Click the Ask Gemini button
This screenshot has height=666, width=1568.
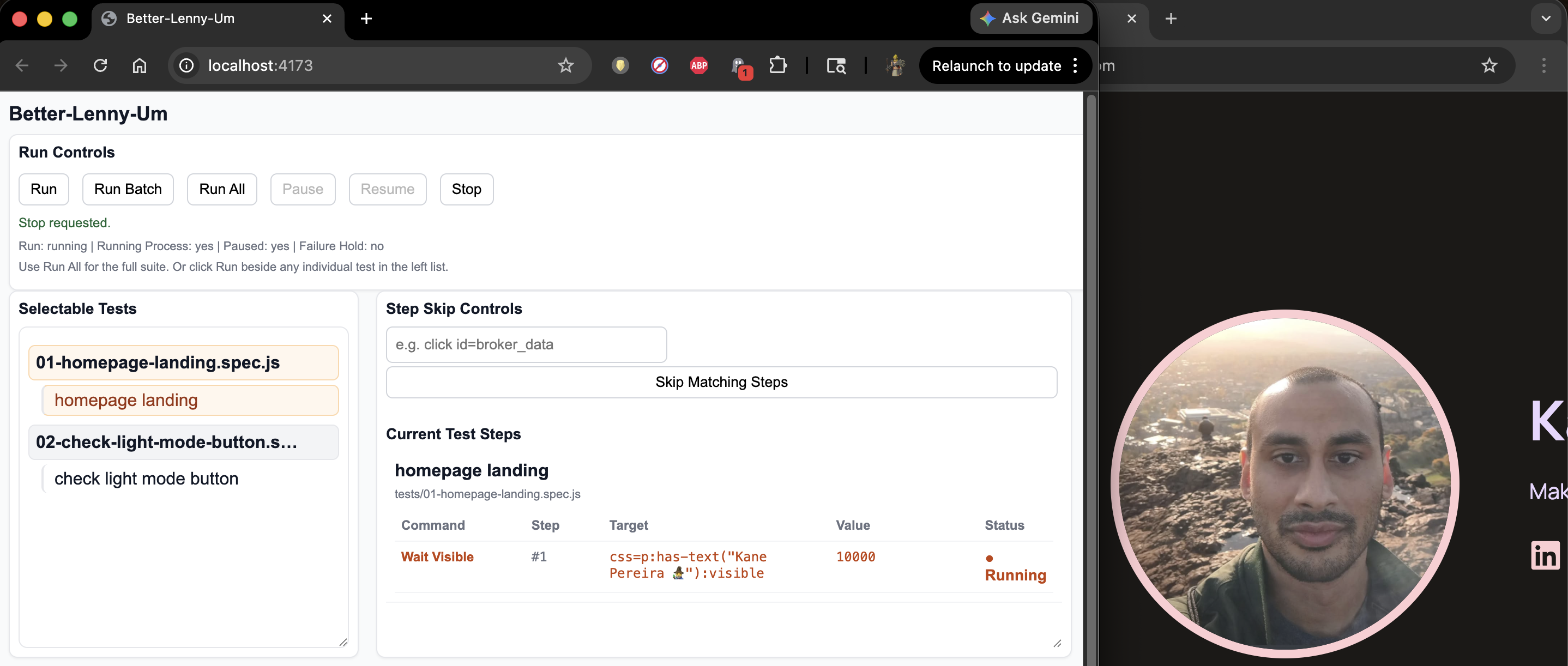[1030, 19]
